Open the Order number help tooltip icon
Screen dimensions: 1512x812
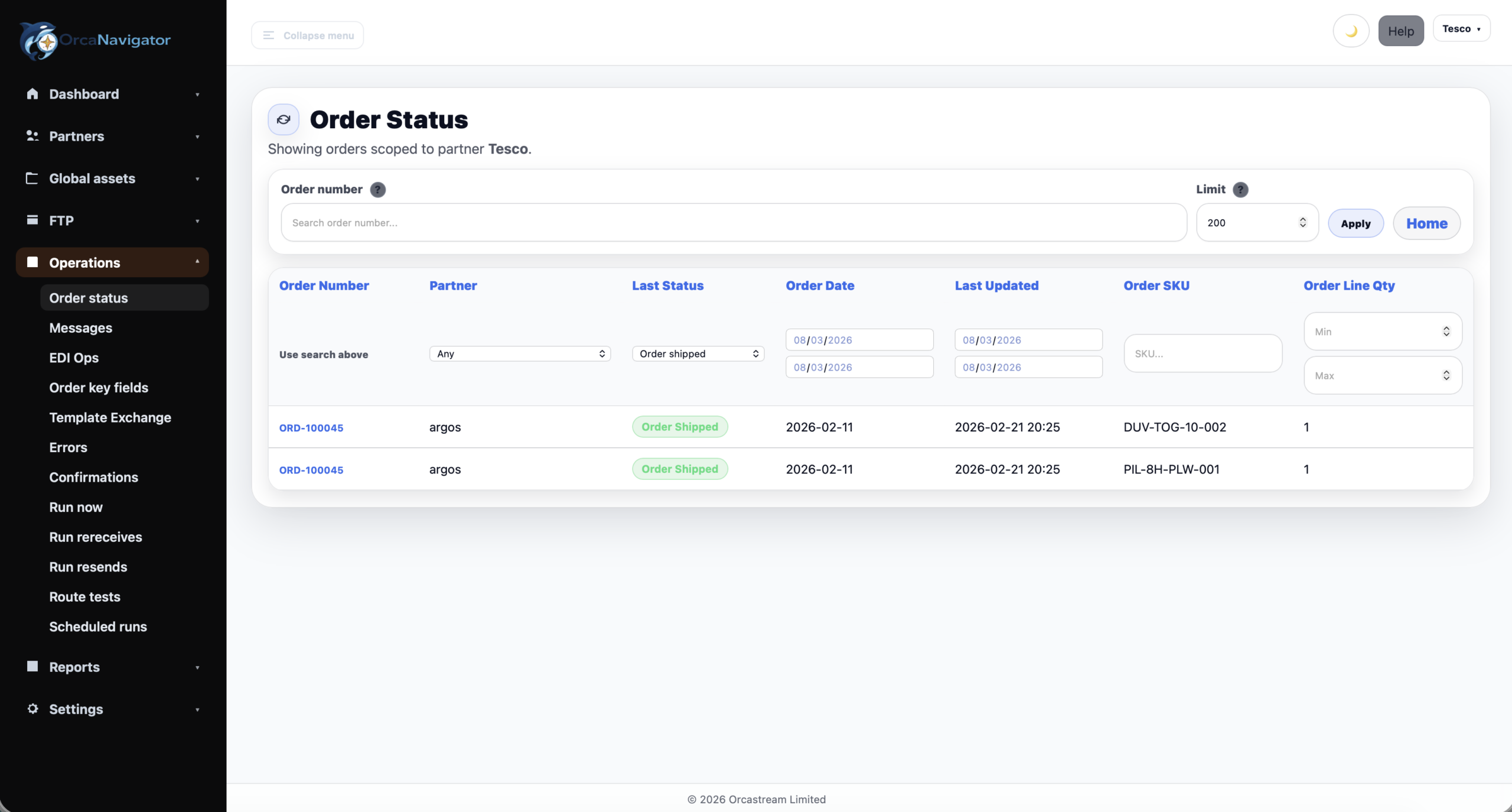[377, 190]
